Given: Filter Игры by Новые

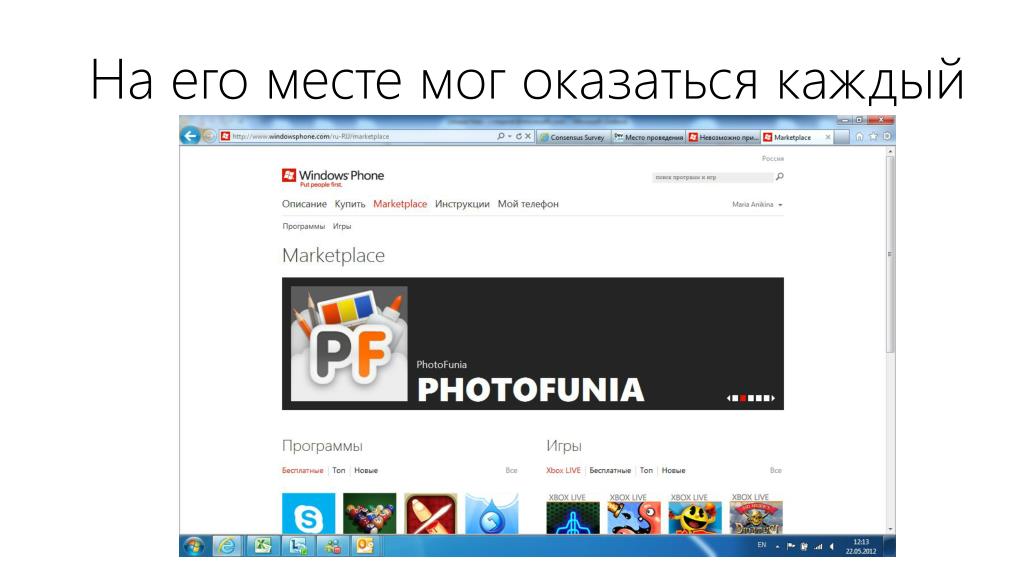Looking at the screenshot, I should (x=673, y=470).
